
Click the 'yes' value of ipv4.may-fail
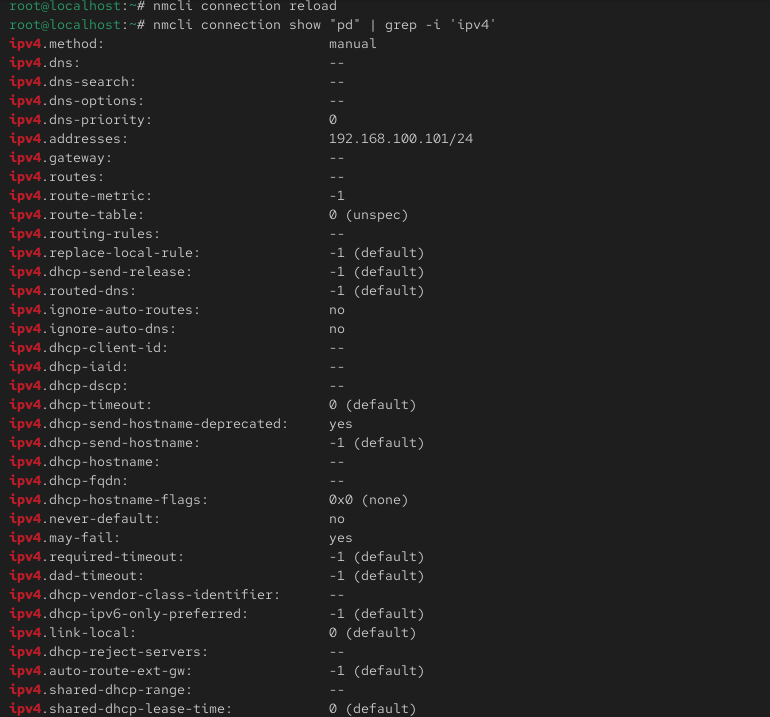point(341,538)
